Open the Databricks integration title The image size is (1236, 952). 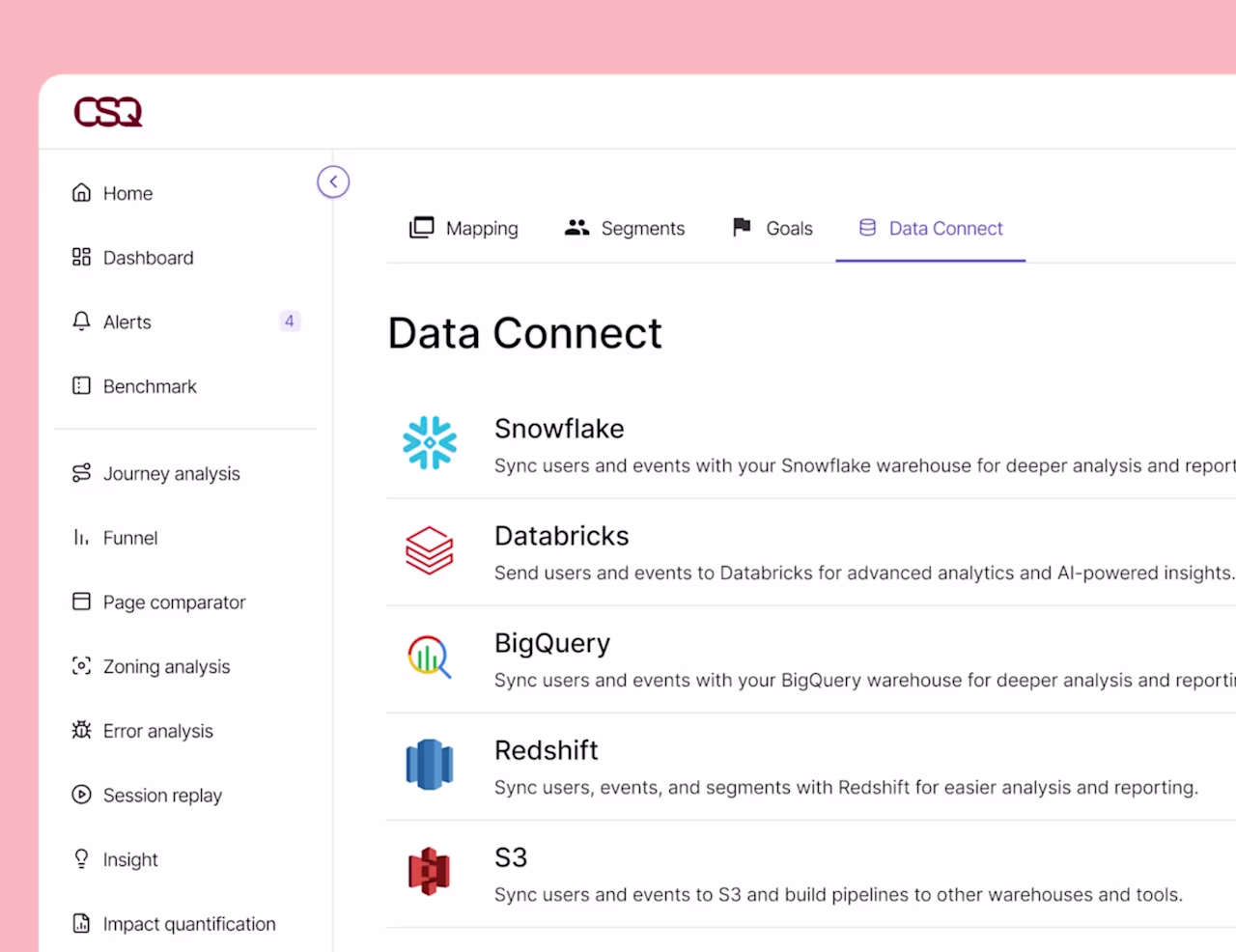coord(562,536)
